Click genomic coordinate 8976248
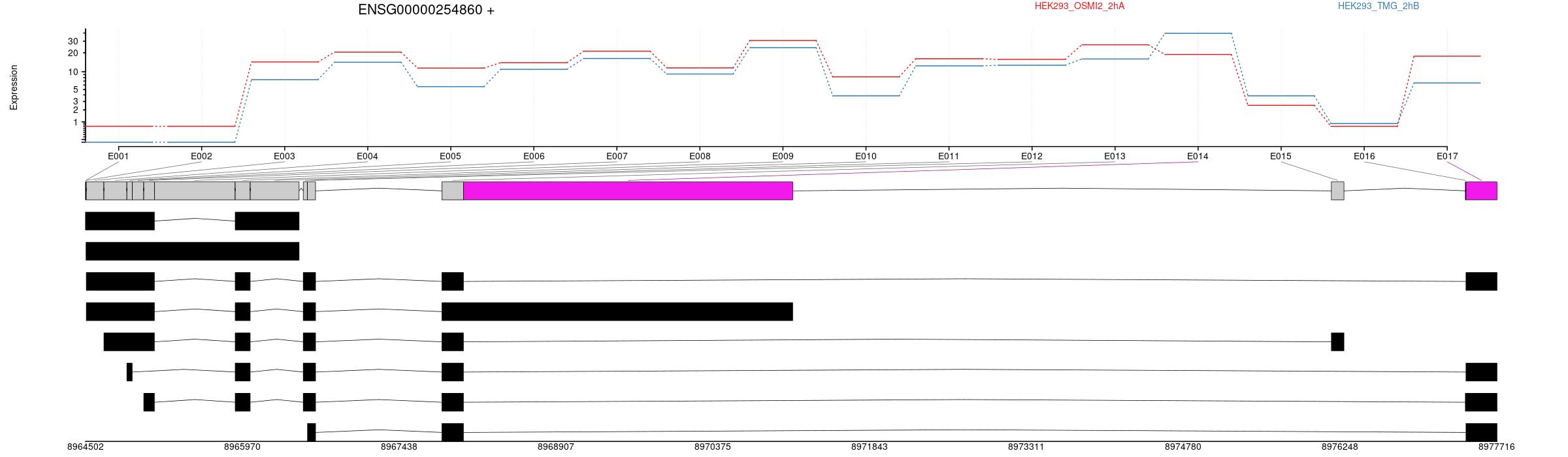Screen dimensions: 1568x457 pos(1340,447)
